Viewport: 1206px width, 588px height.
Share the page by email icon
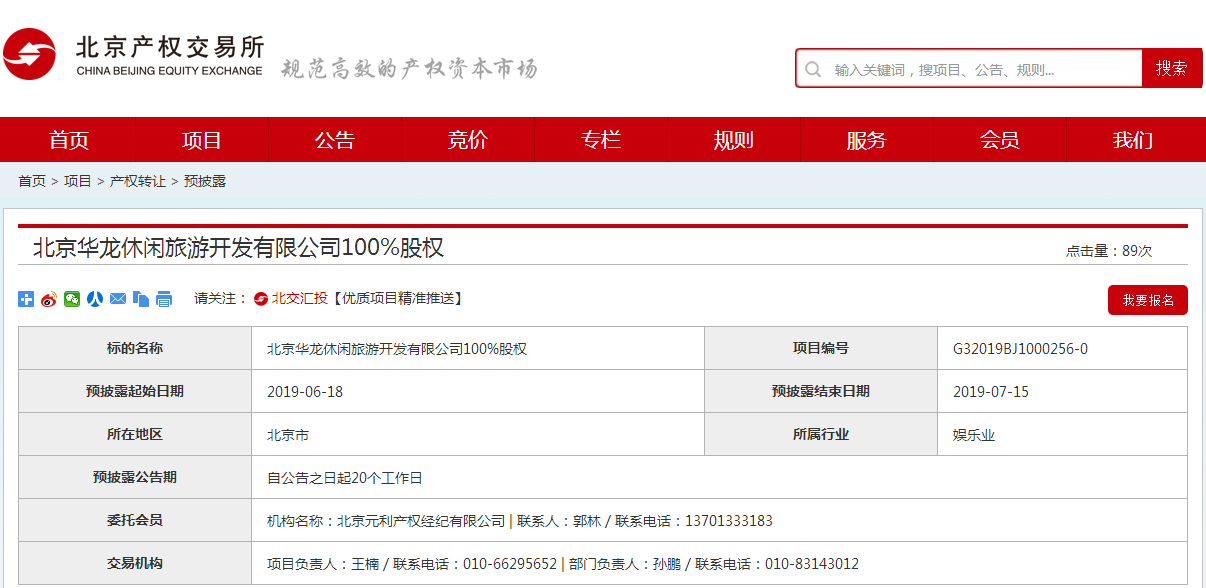[x=118, y=299]
